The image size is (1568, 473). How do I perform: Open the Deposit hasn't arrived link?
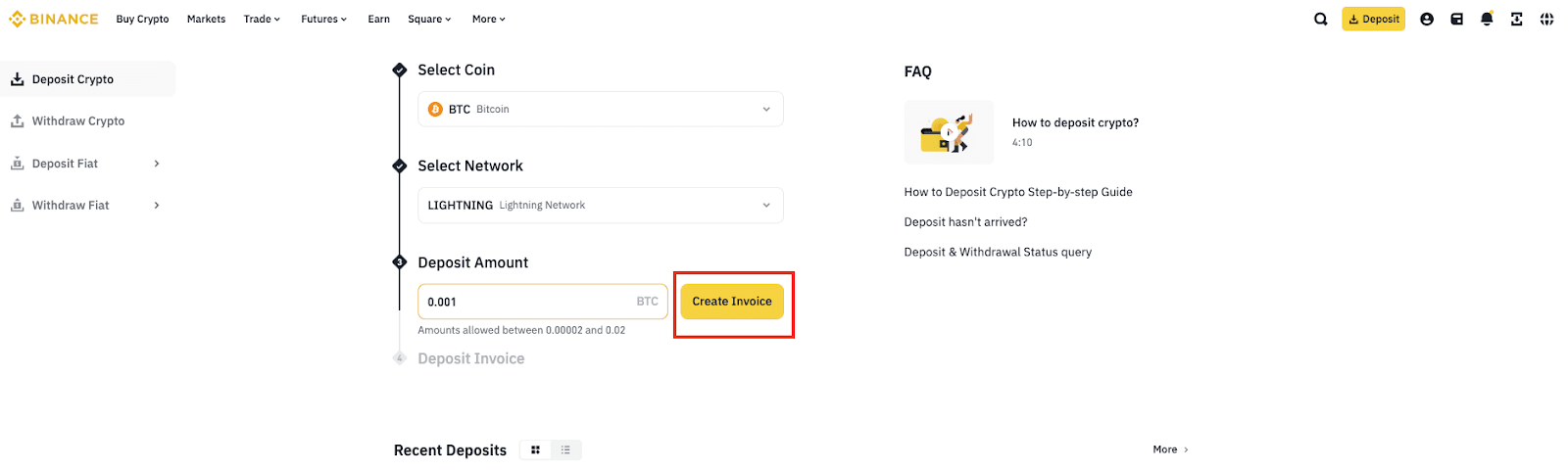point(965,222)
